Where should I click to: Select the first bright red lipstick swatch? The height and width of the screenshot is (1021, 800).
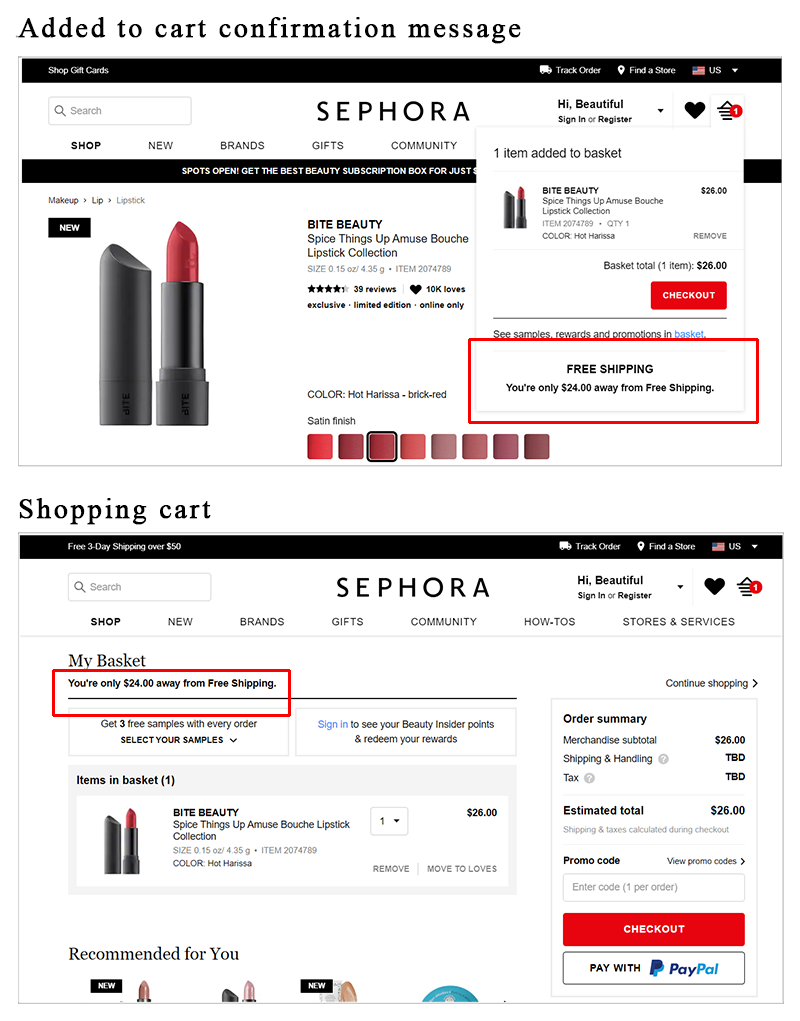click(x=320, y=447)
